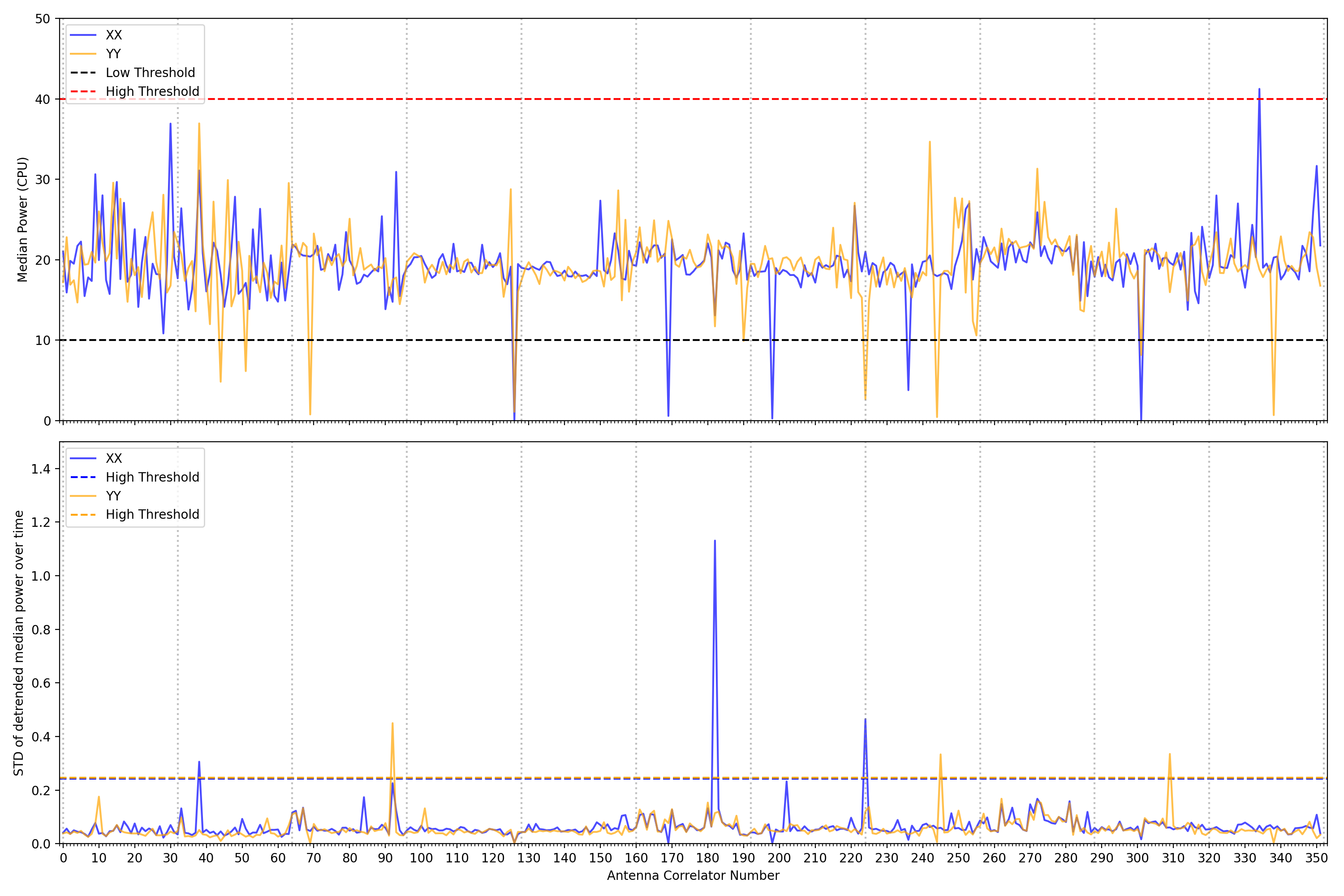
Task: Click the Antenna Correlator Number axis label
Action: tap(693, 875)
